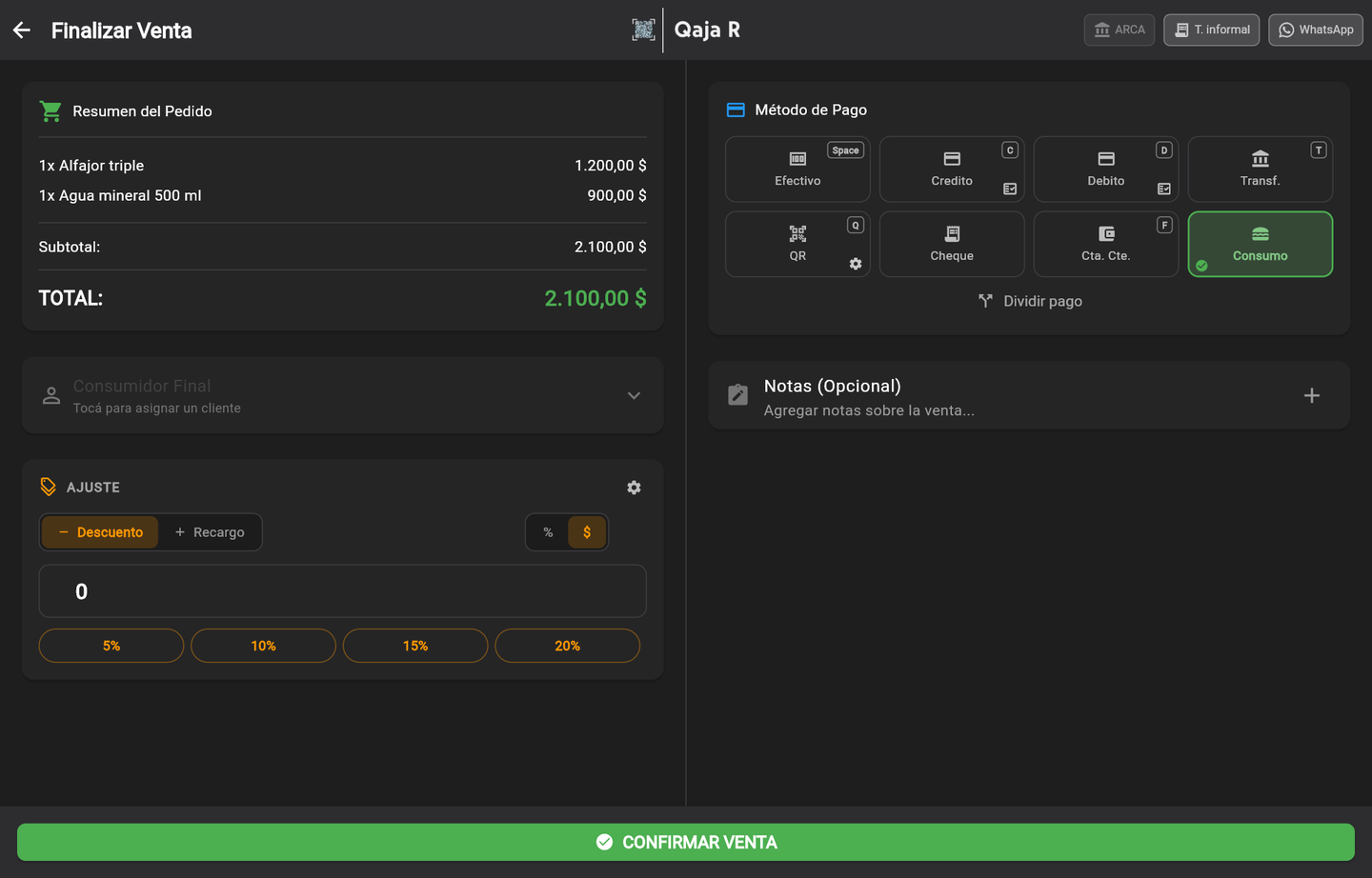
Task: Select Efectivo payment method
Action: click(797, 170)
